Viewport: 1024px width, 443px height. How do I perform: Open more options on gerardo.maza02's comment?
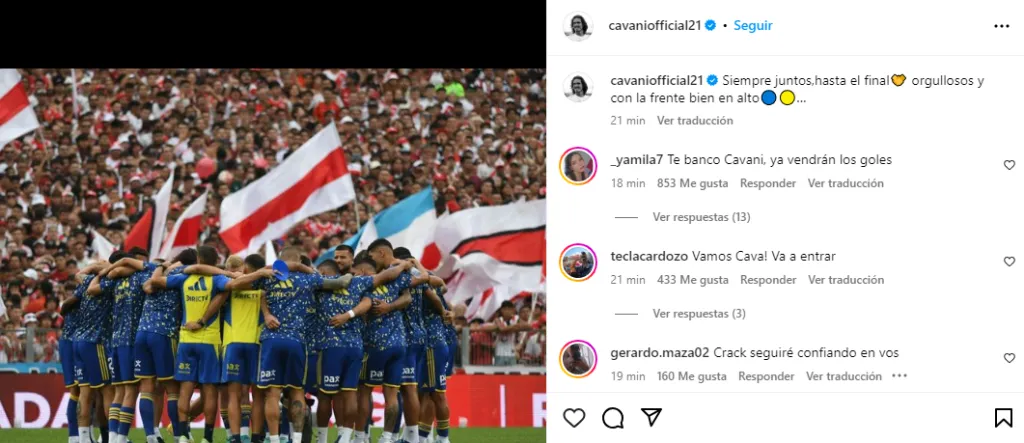coord(899,376)
